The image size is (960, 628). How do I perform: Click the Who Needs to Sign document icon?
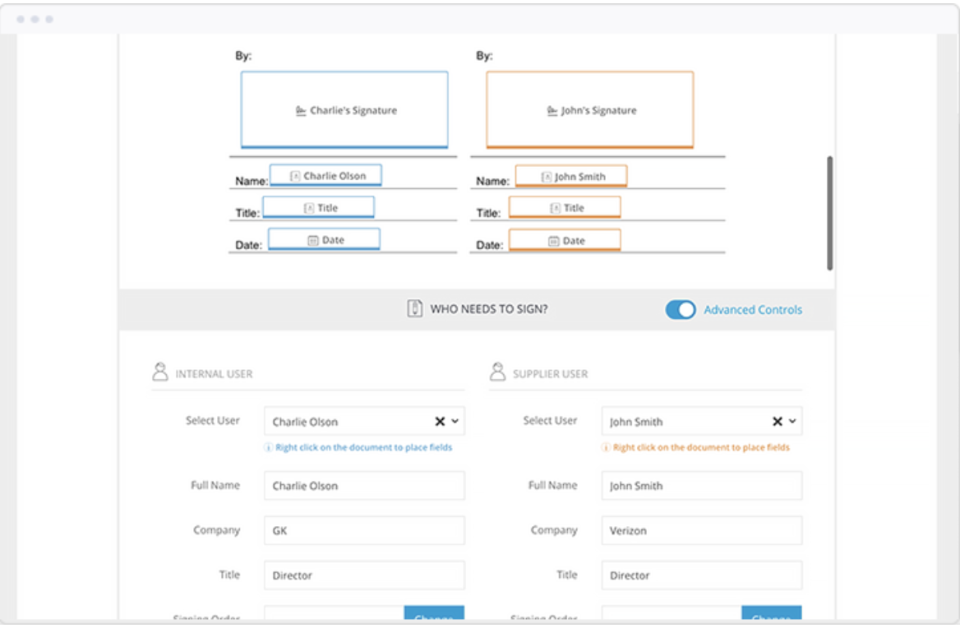(415, 309)
